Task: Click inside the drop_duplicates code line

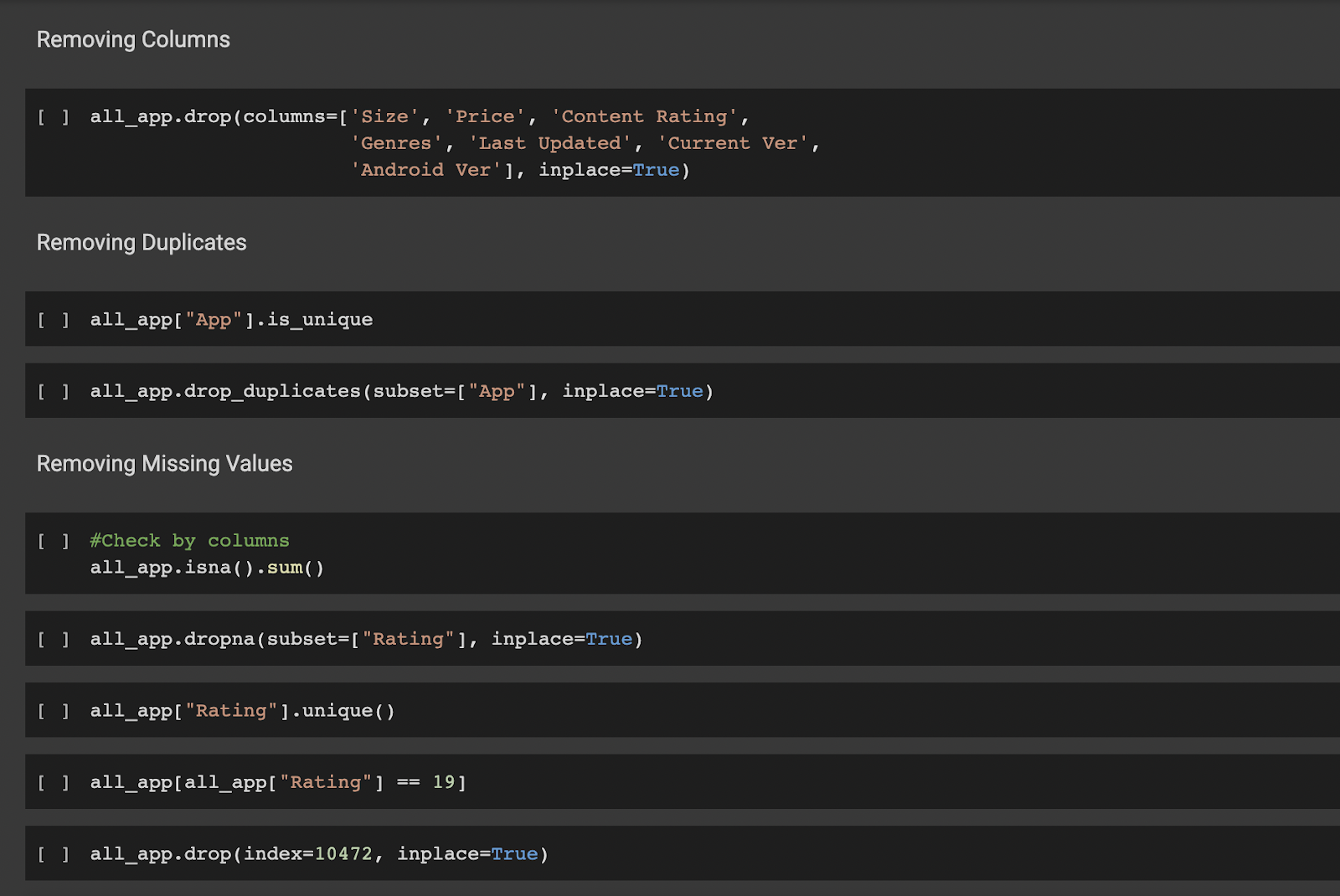Action: pyautogui.click(x=401, y=392)
